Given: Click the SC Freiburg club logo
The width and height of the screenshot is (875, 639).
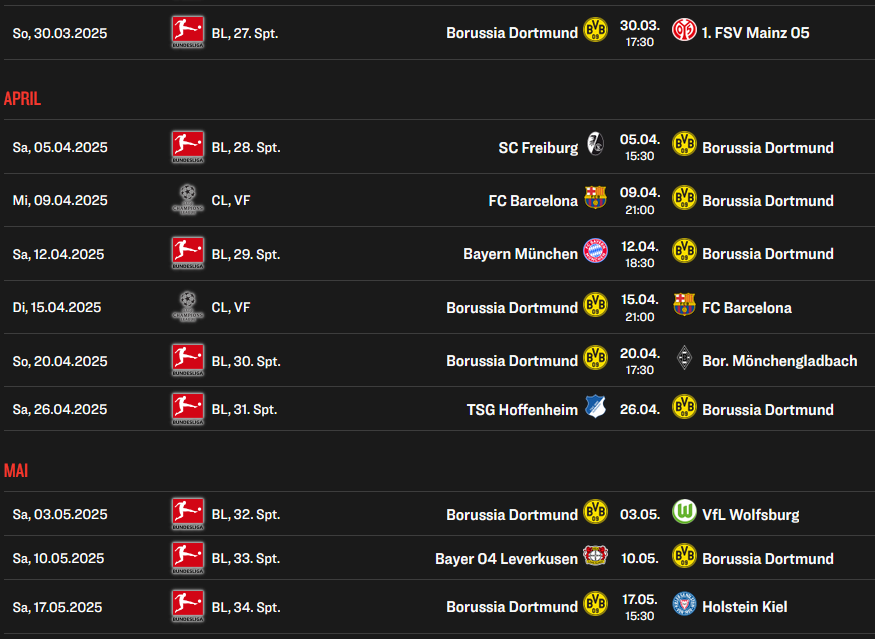Looking at the screenshot, I should [x=595, y=144].
